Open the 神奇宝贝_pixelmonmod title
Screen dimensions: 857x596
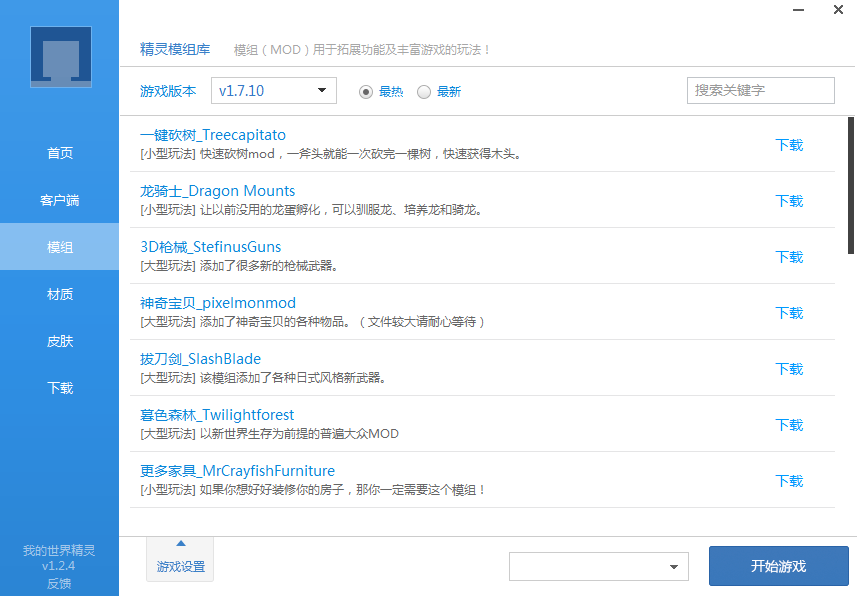[x=218, y=303]
